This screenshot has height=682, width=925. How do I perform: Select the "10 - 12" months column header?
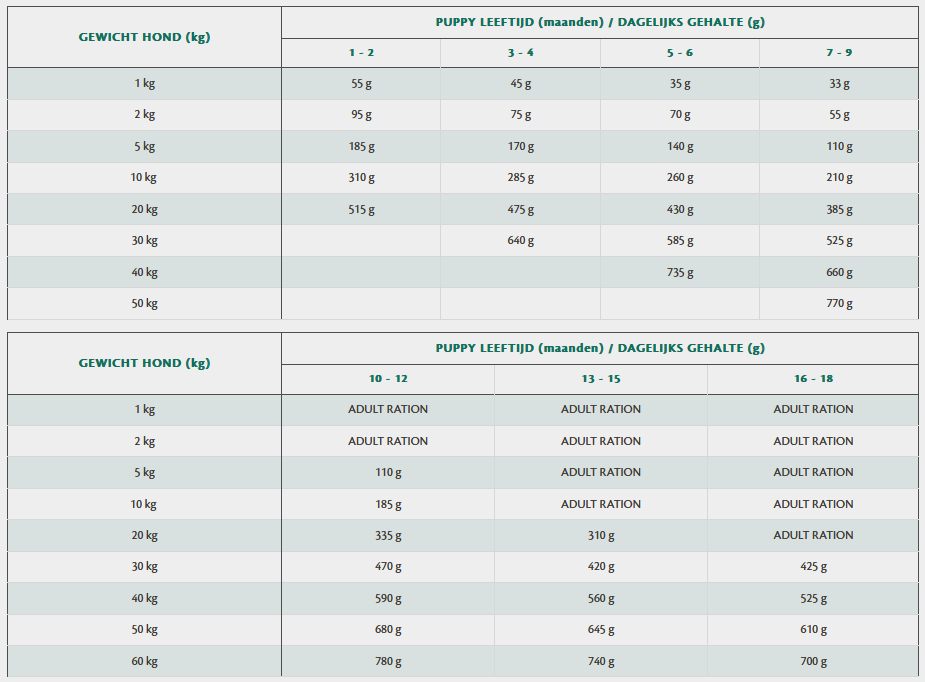[x=388, y=379]
